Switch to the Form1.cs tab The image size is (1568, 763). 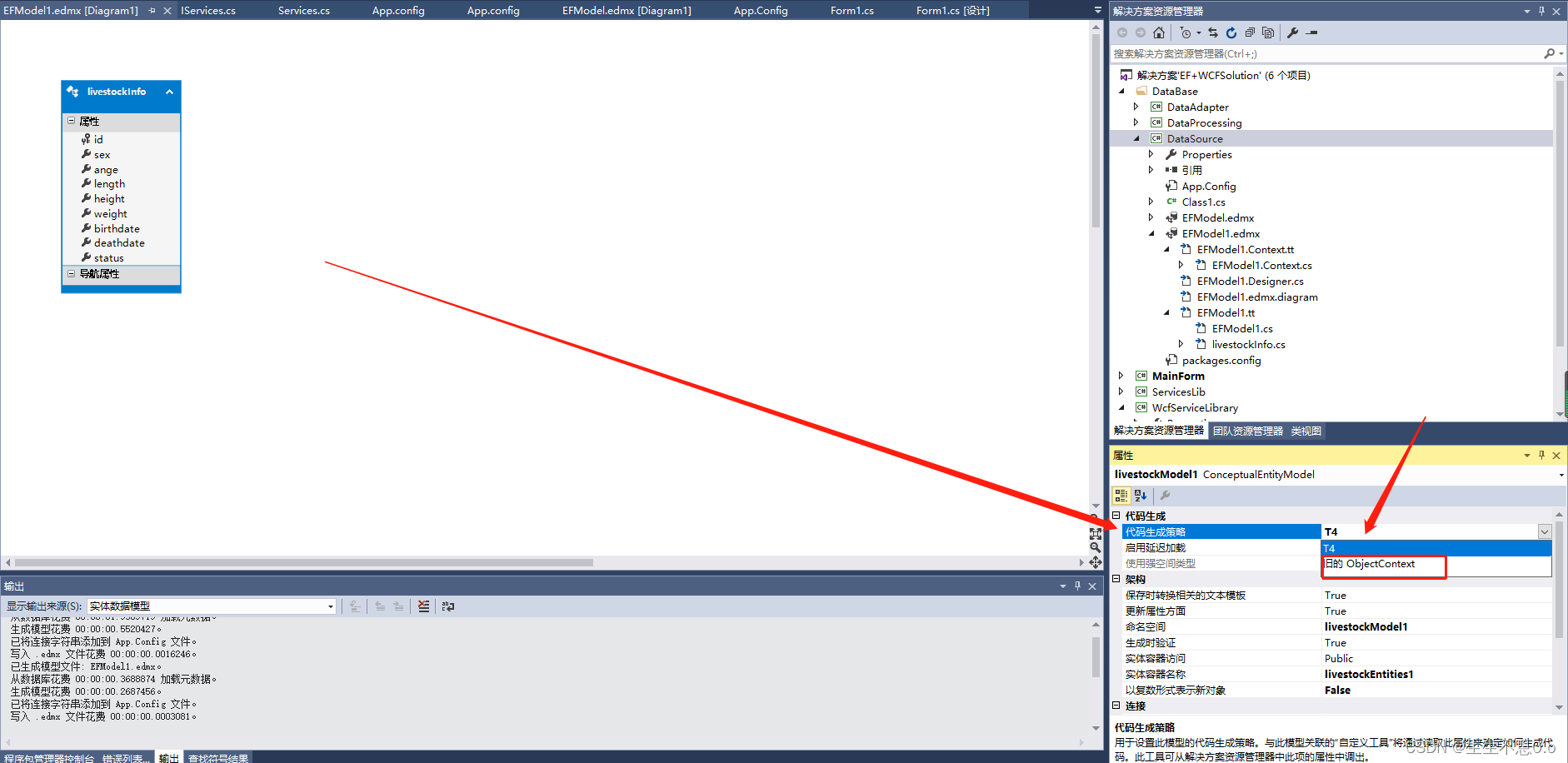[x=852, y=10]
